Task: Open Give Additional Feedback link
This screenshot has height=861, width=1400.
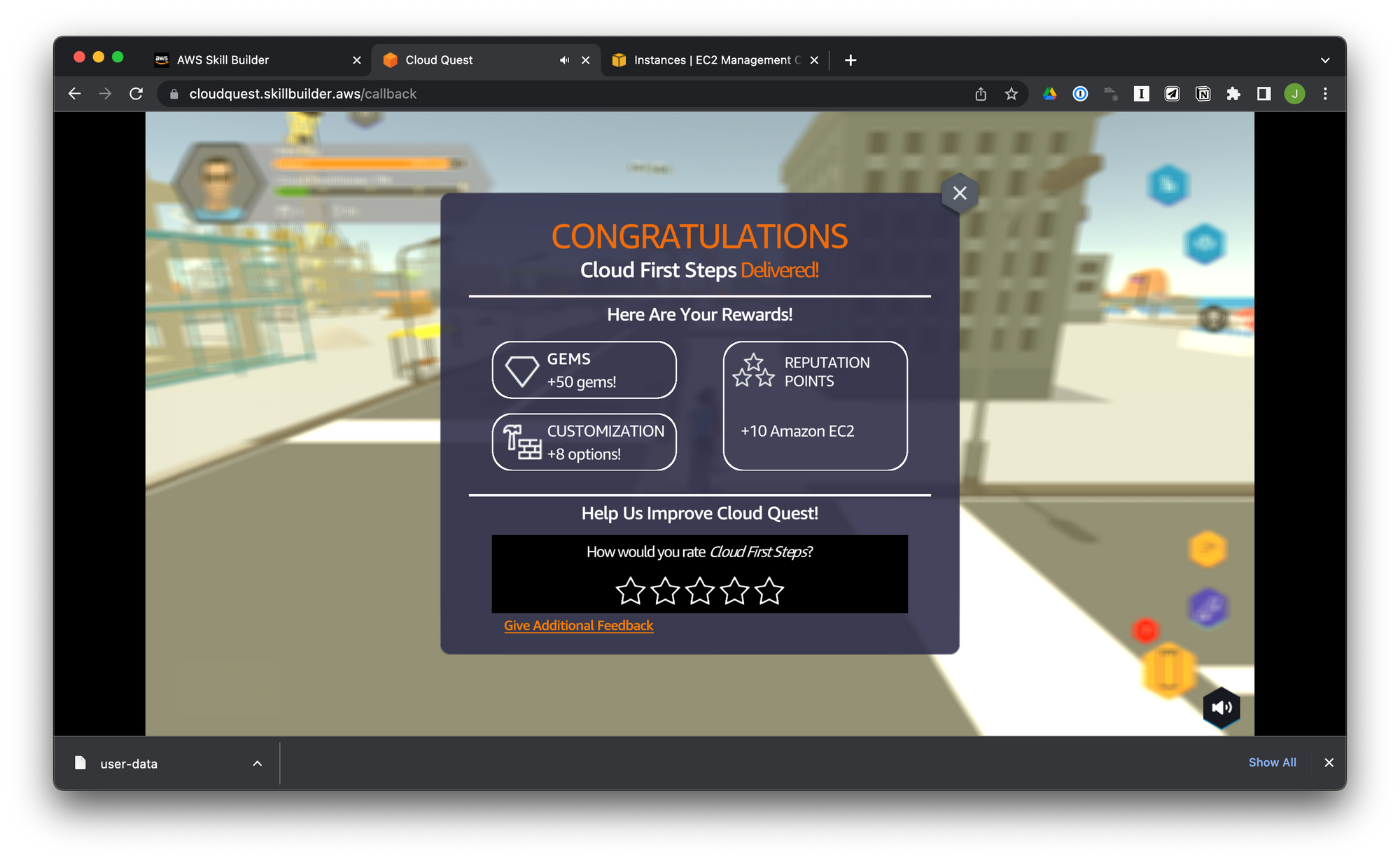Action: pyautogui.click(x=578, y=625)
